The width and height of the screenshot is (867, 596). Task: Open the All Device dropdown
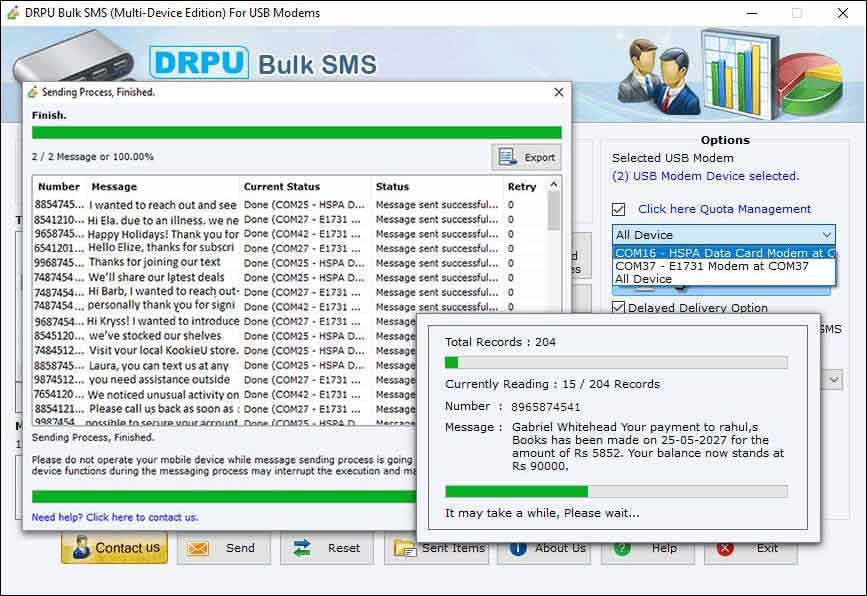pos(827,235)
